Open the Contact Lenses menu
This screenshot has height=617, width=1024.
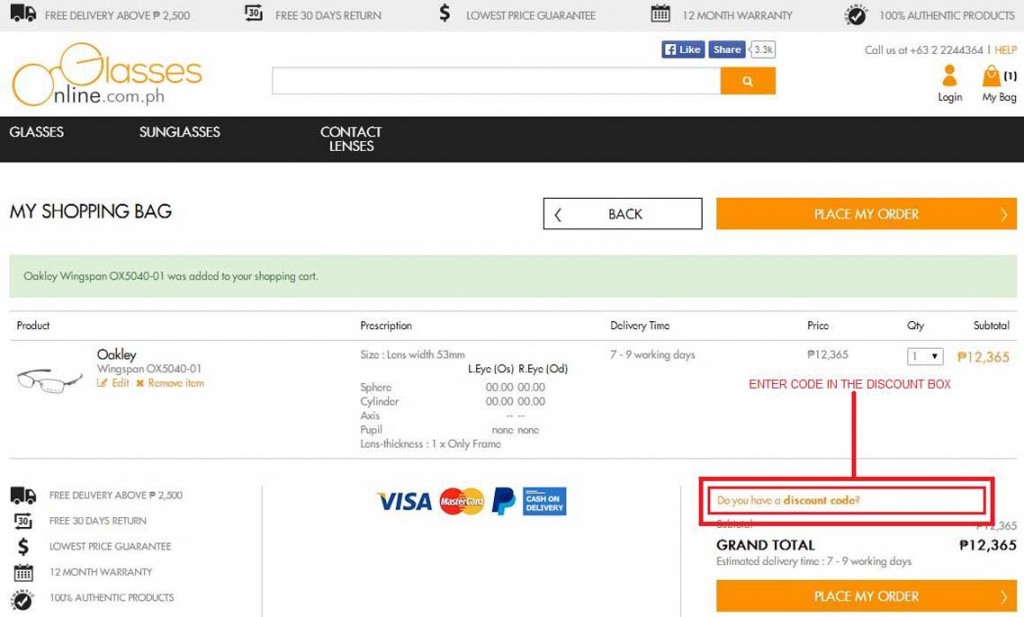tap(351, 139)
